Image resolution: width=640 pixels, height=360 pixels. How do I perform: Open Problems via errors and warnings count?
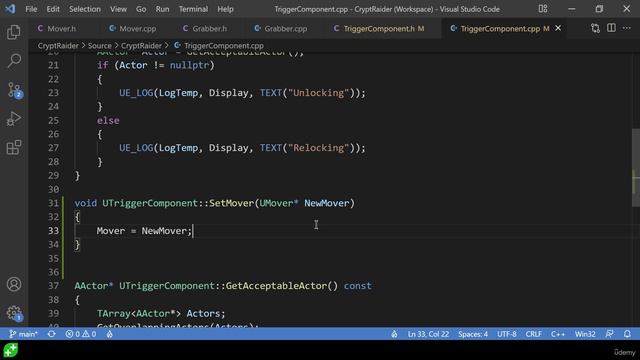[x=81, y=334]
